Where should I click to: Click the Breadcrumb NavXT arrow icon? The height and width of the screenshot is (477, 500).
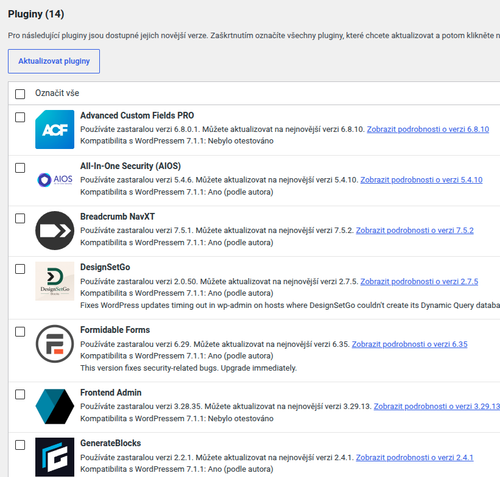tap(55, 230)
